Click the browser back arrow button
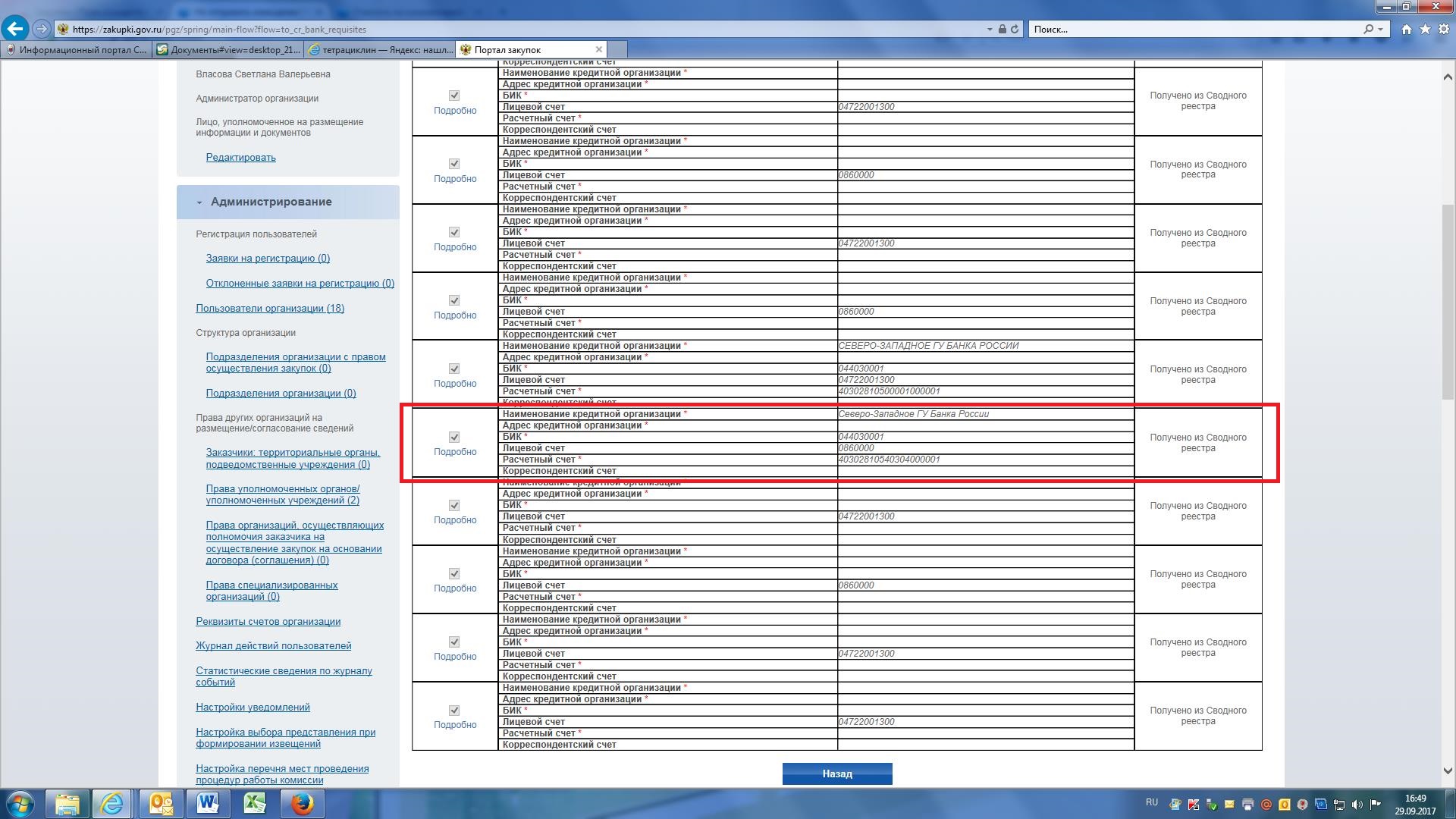 (15, 29)
